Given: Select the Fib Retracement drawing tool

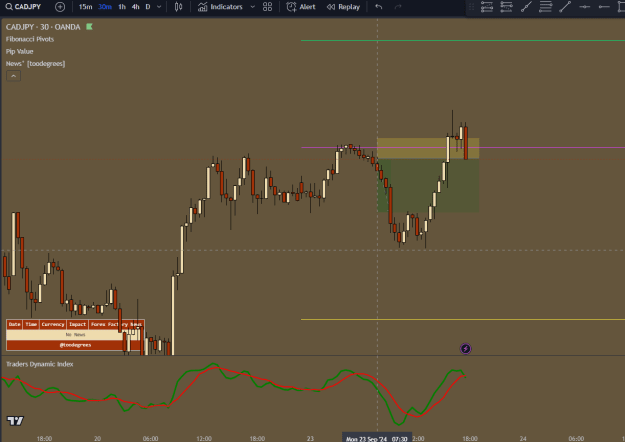Looking at the screenshot, I should tap(545, 7).
